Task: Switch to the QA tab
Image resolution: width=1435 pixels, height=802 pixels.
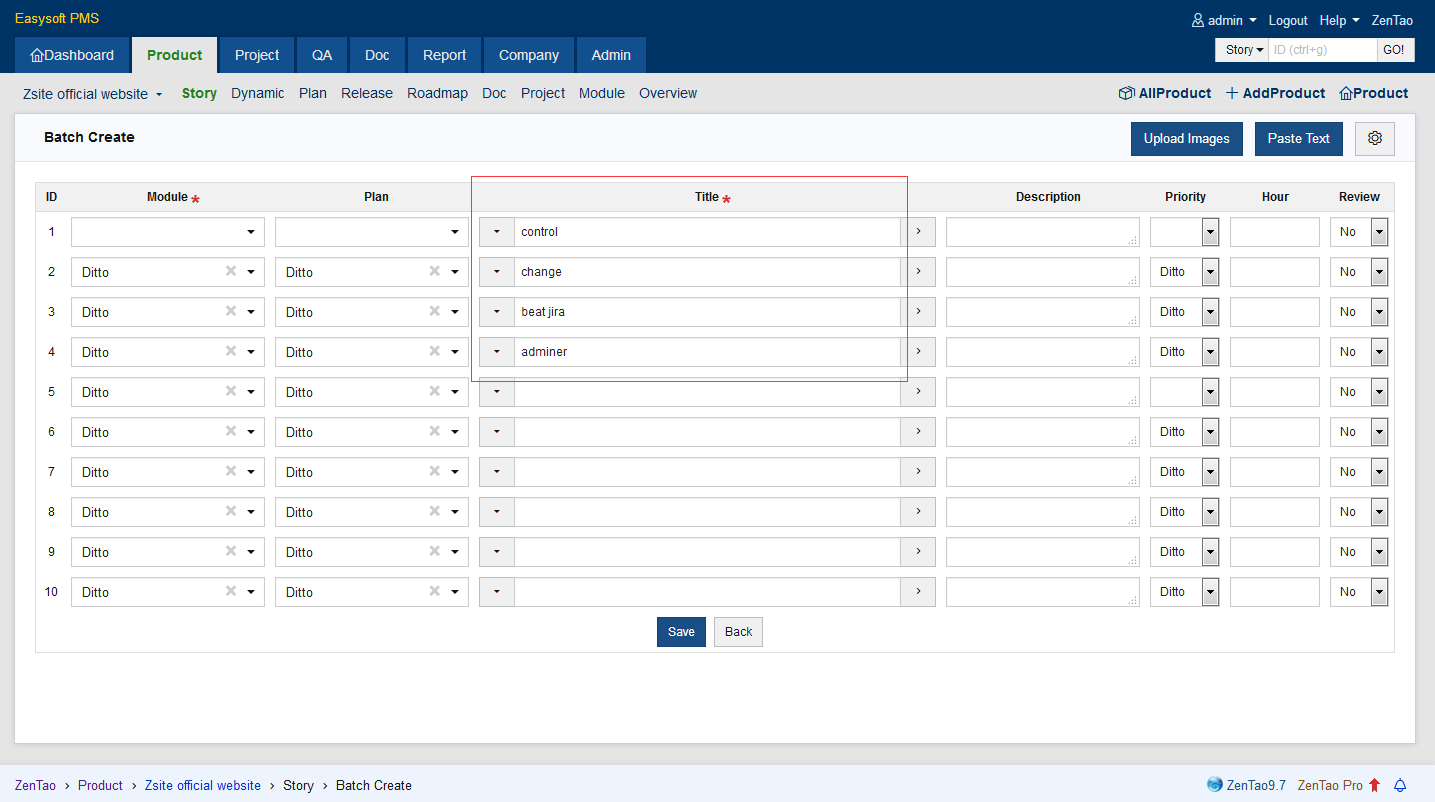Action: [x=322, y=55]
